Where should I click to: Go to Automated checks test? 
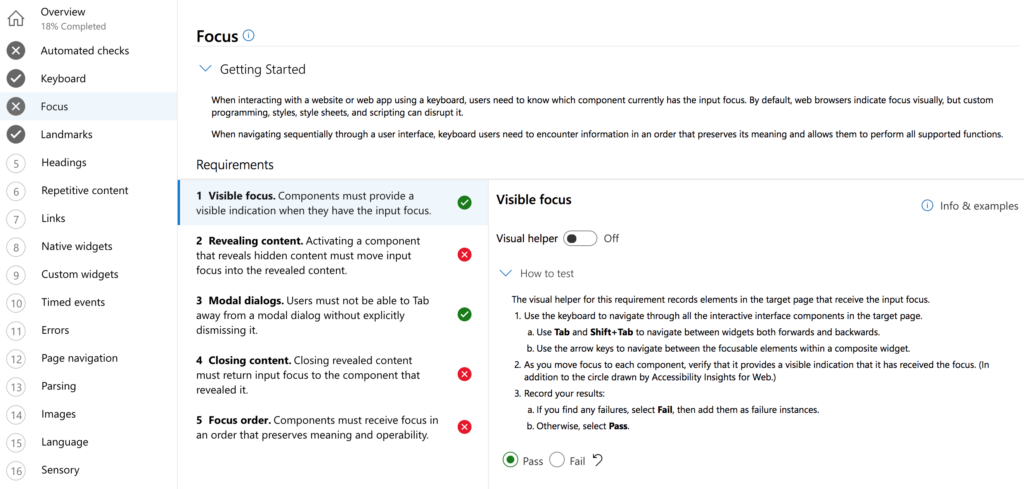(x=85, y=51)
